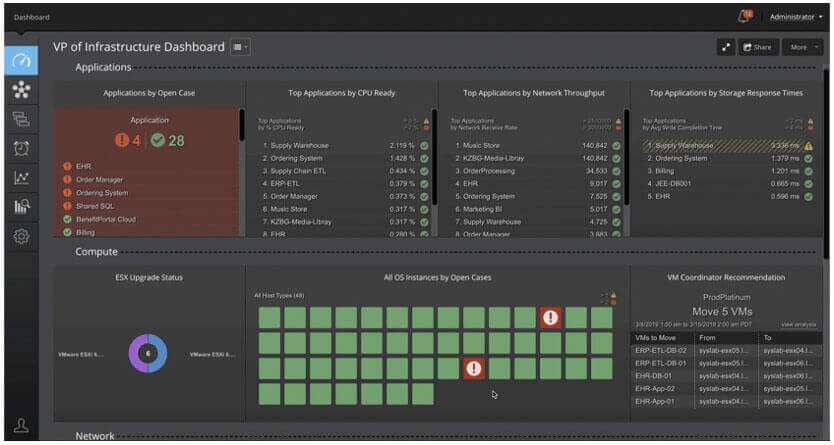Open the topology cluster icon in sidebar
The width and height of the screenshot is (834, 445).
pos(21,90)
